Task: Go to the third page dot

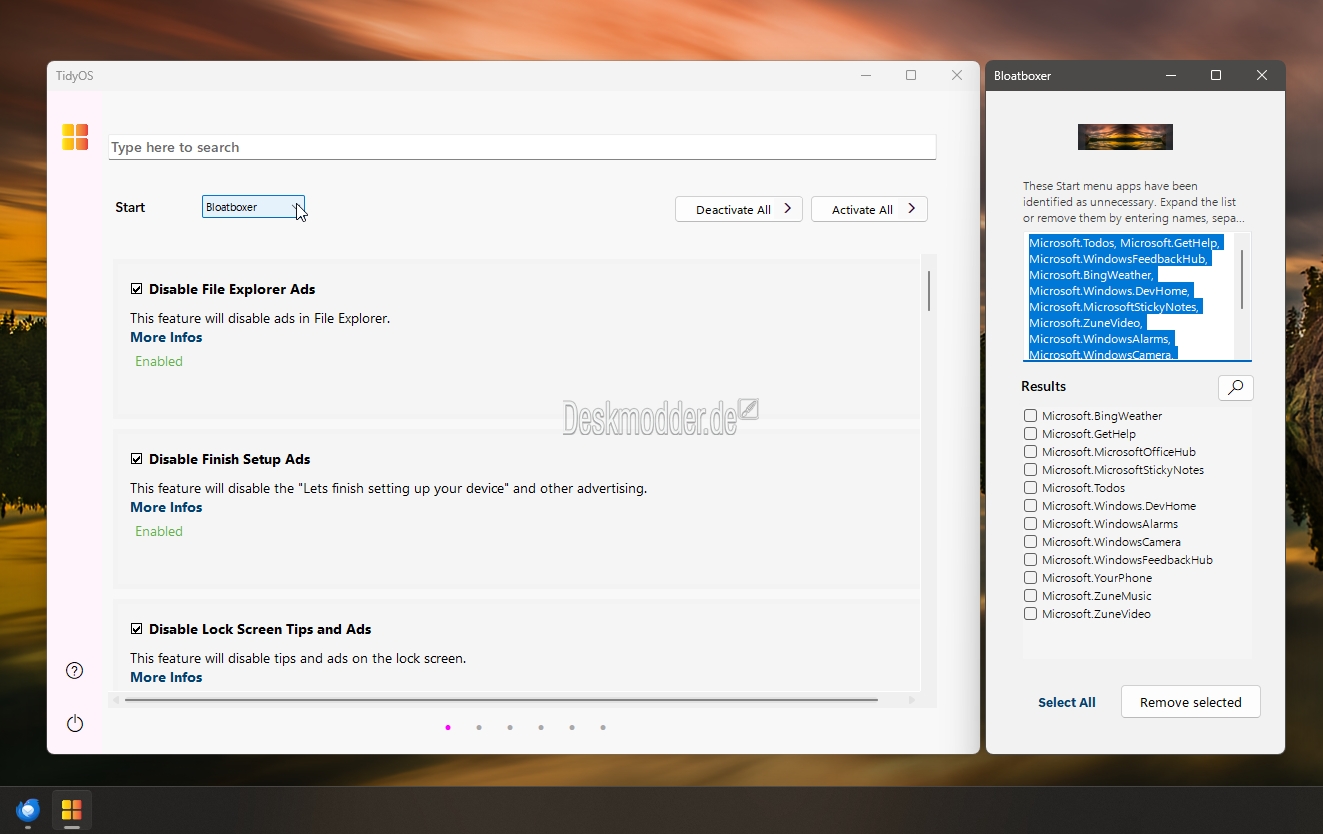Action: [510, 728]
